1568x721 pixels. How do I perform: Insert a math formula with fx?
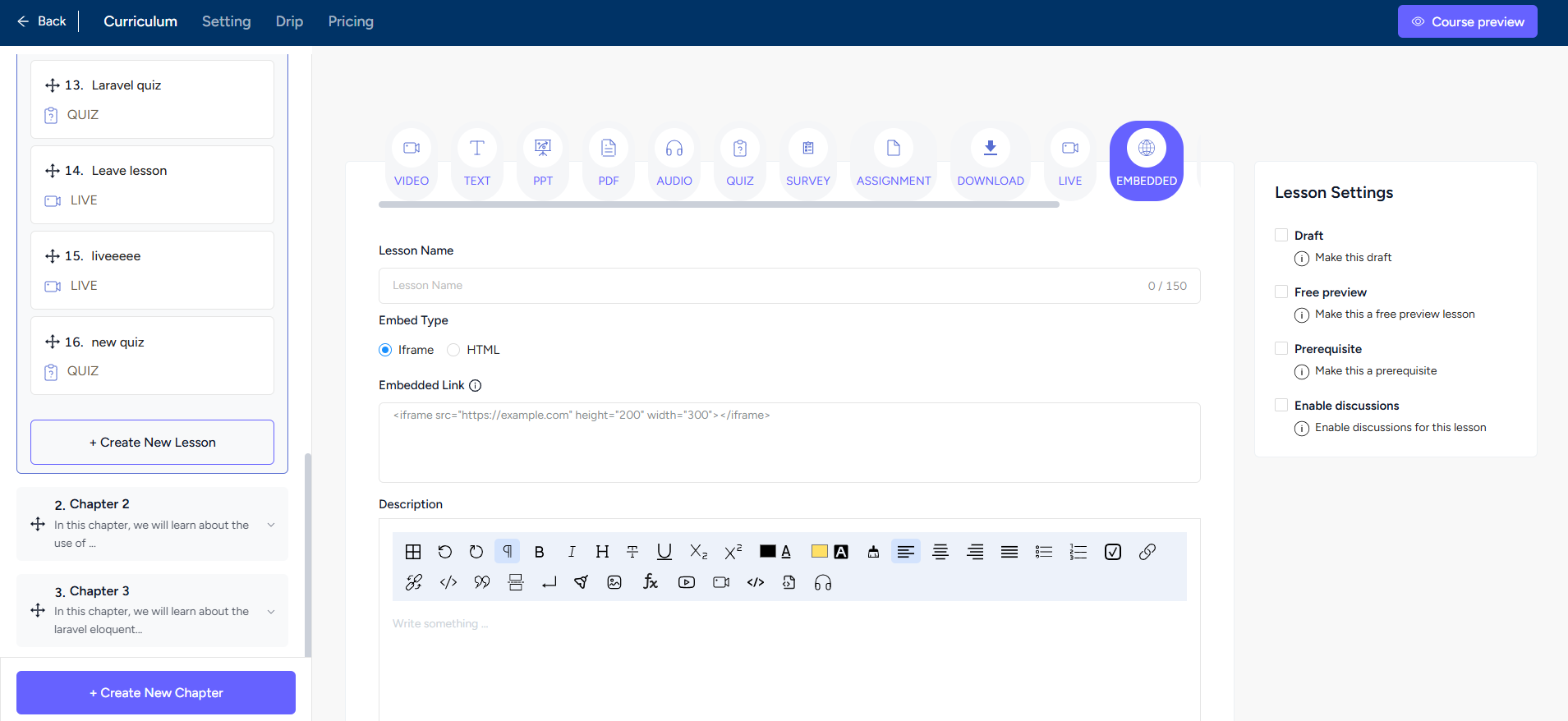(x=650, y=582)
